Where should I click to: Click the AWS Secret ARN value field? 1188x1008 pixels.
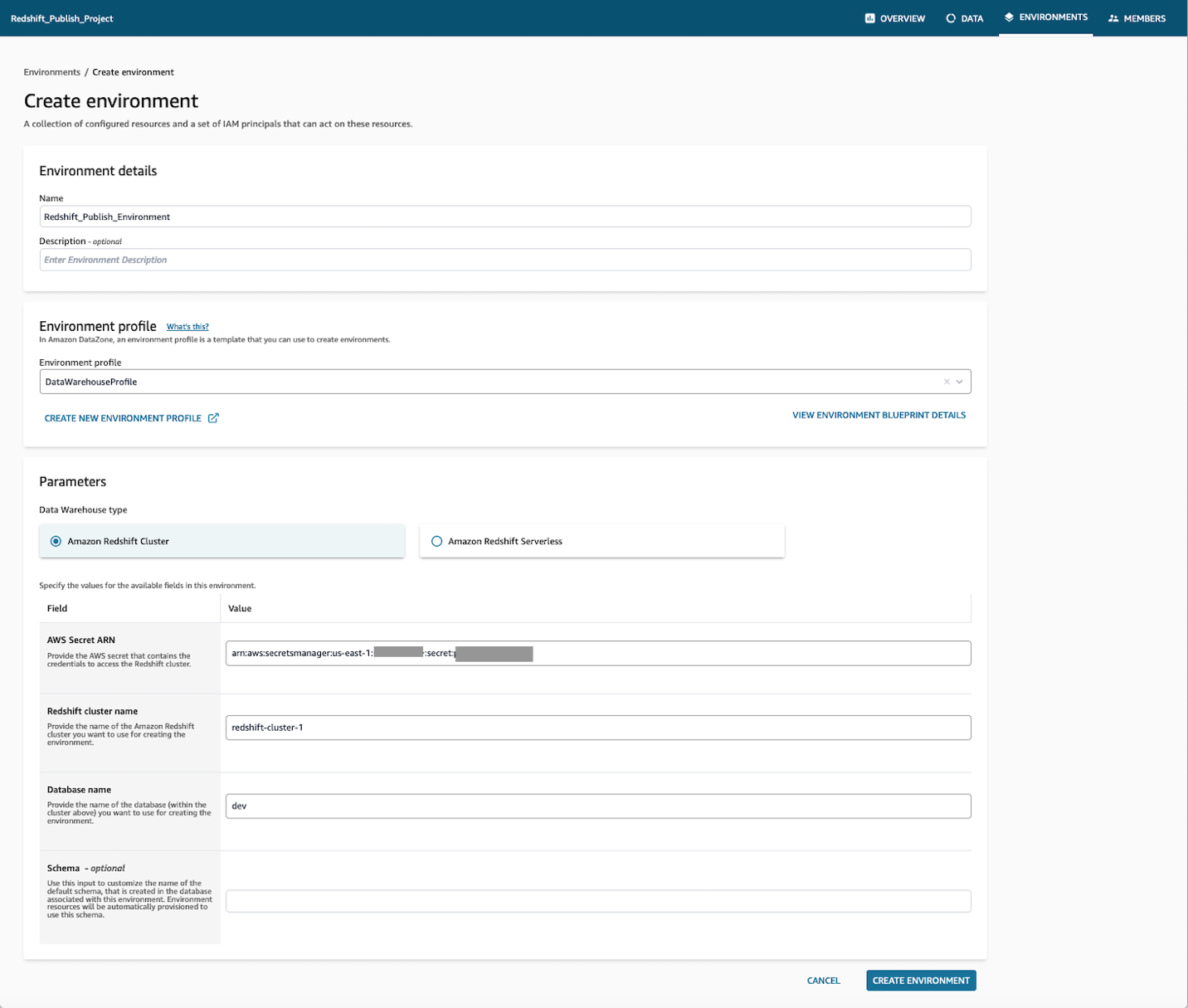tap(598, 653)
